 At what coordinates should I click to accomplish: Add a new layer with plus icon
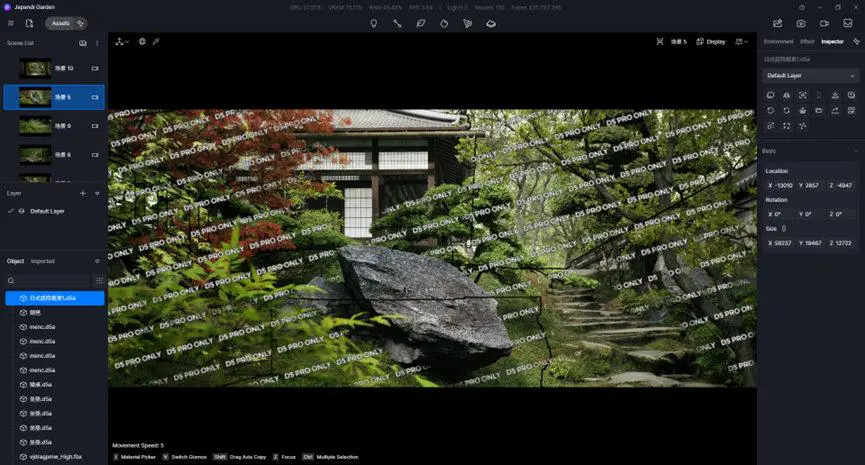(x=83, y=193)
